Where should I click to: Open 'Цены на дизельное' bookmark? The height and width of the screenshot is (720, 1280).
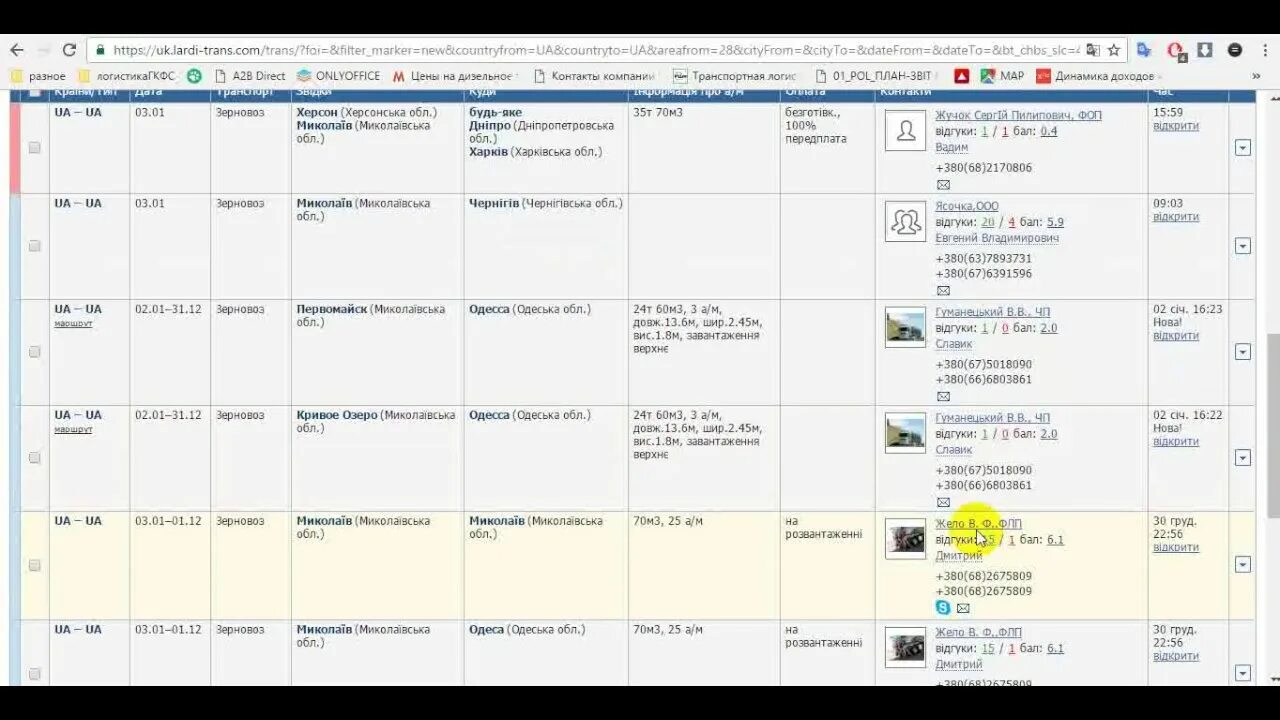coord(454,76)
